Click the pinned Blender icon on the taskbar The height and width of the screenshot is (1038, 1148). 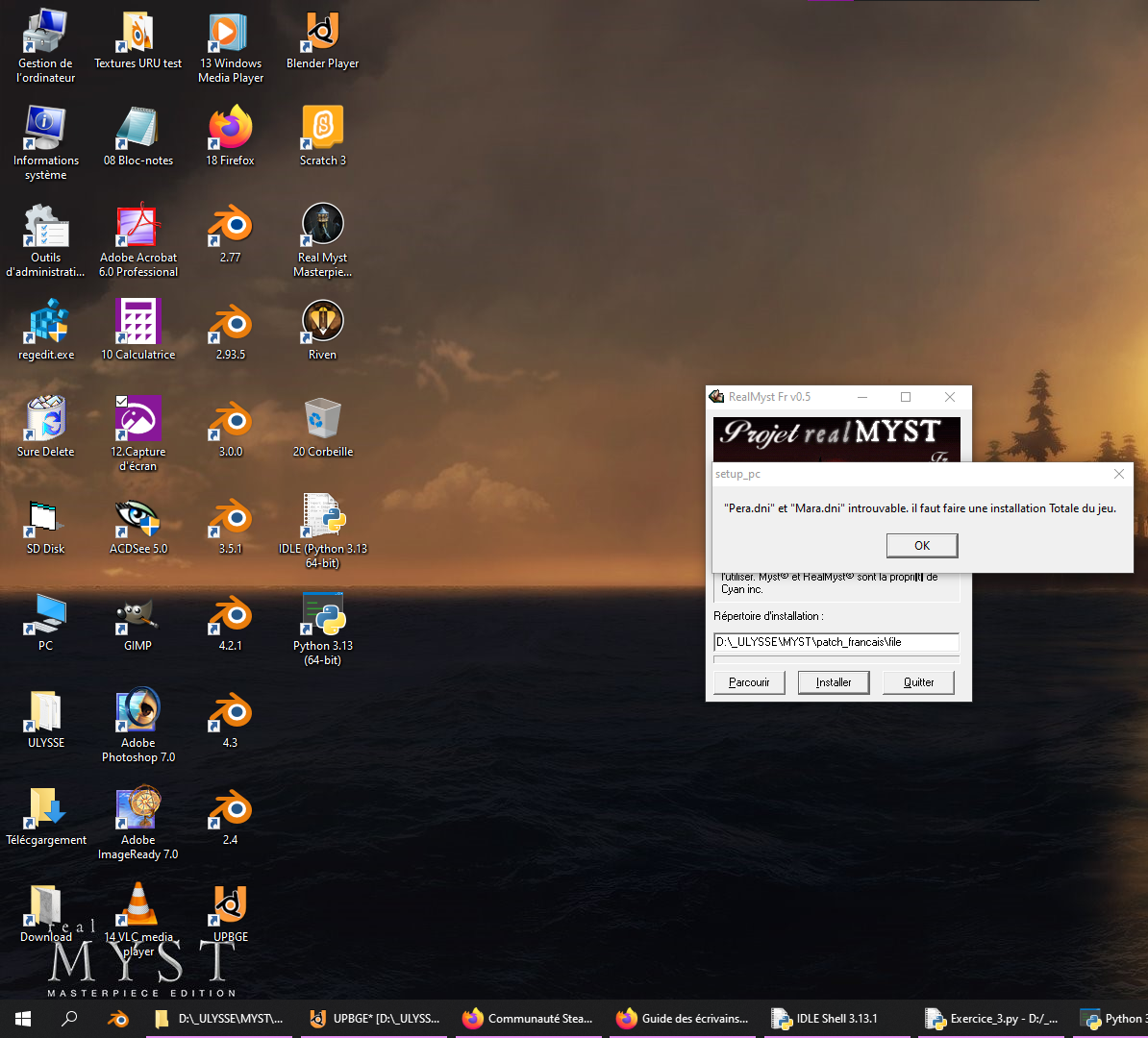click(118, 1018)
